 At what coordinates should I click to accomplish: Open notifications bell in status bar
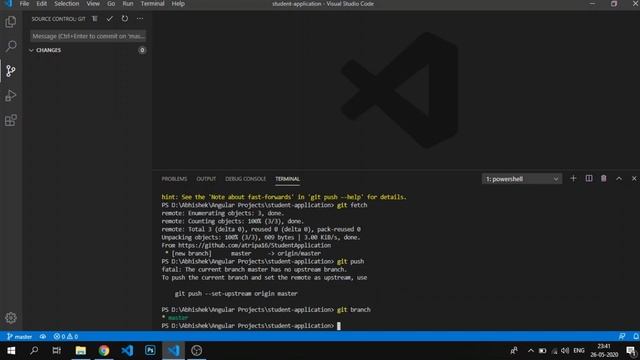pos(636,336)
